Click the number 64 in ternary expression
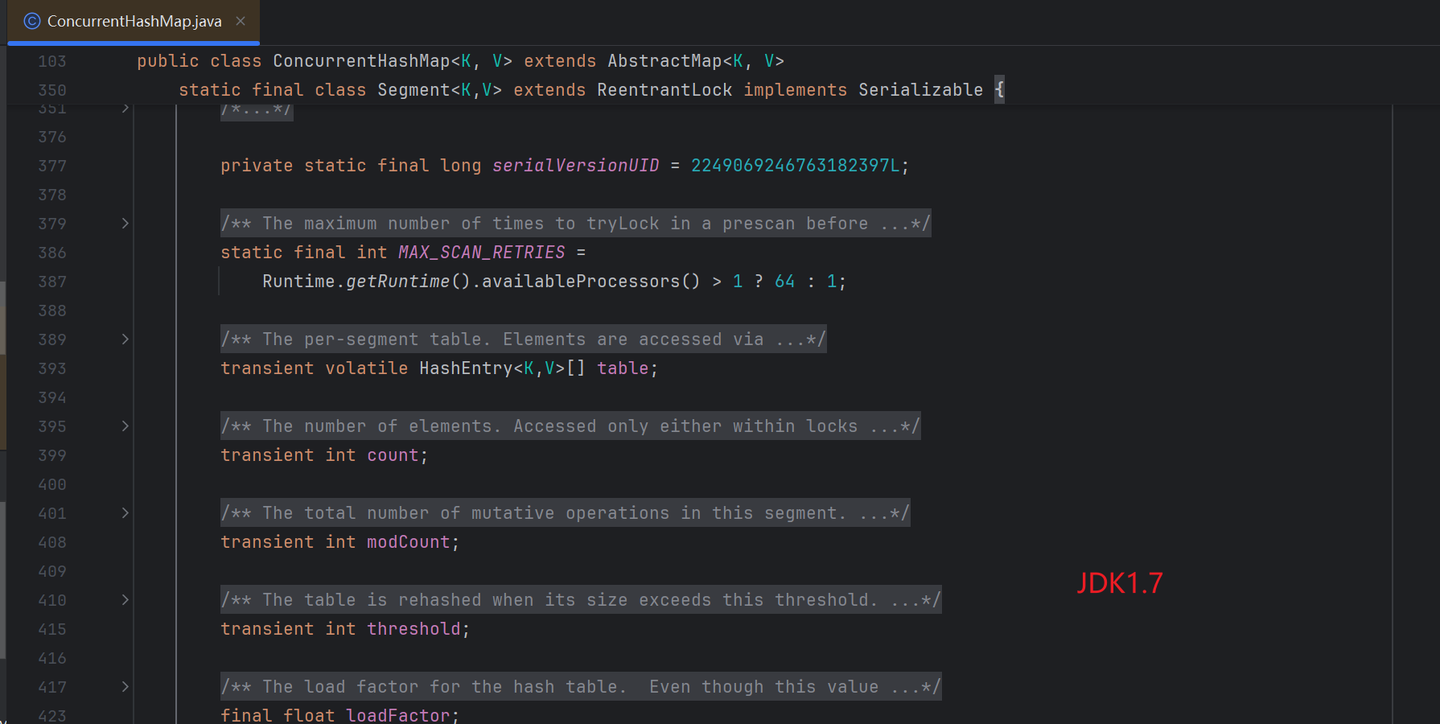1440x724 pixels. coord(785,281)
